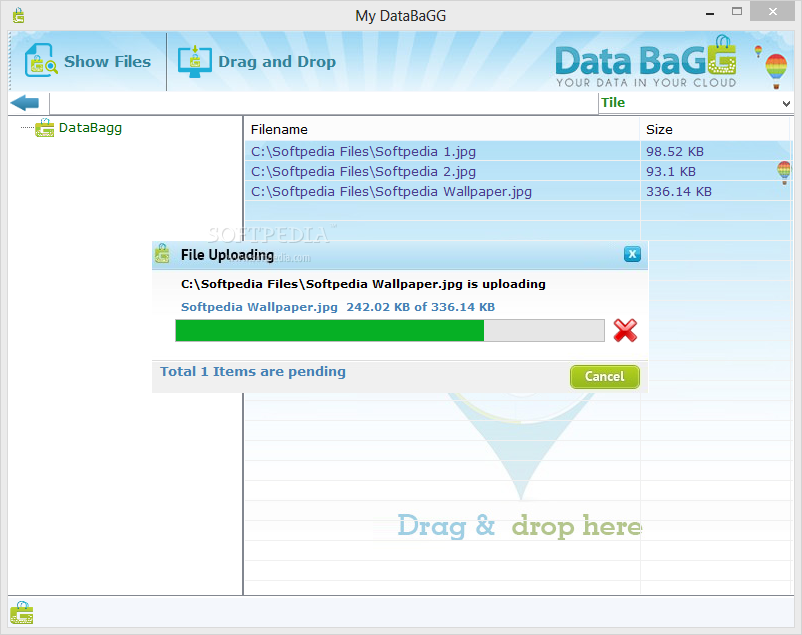Click the Data BaGG logo
This screenshot has height=635, width=802.
pyautogui.click(x=646, y=62)
